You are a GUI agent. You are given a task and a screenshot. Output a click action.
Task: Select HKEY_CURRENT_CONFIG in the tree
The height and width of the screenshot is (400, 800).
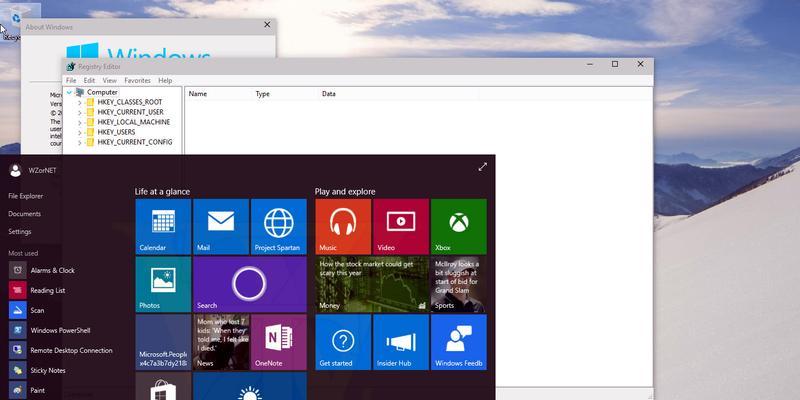pyautogui.click(x=135, y=142)
